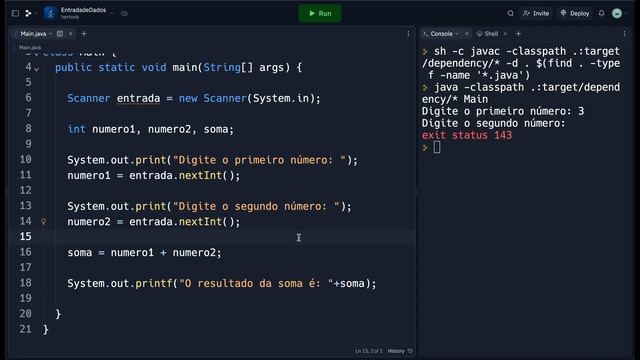Open the user avatar account menu
The image size is (640, 360).
click(617, 13)
